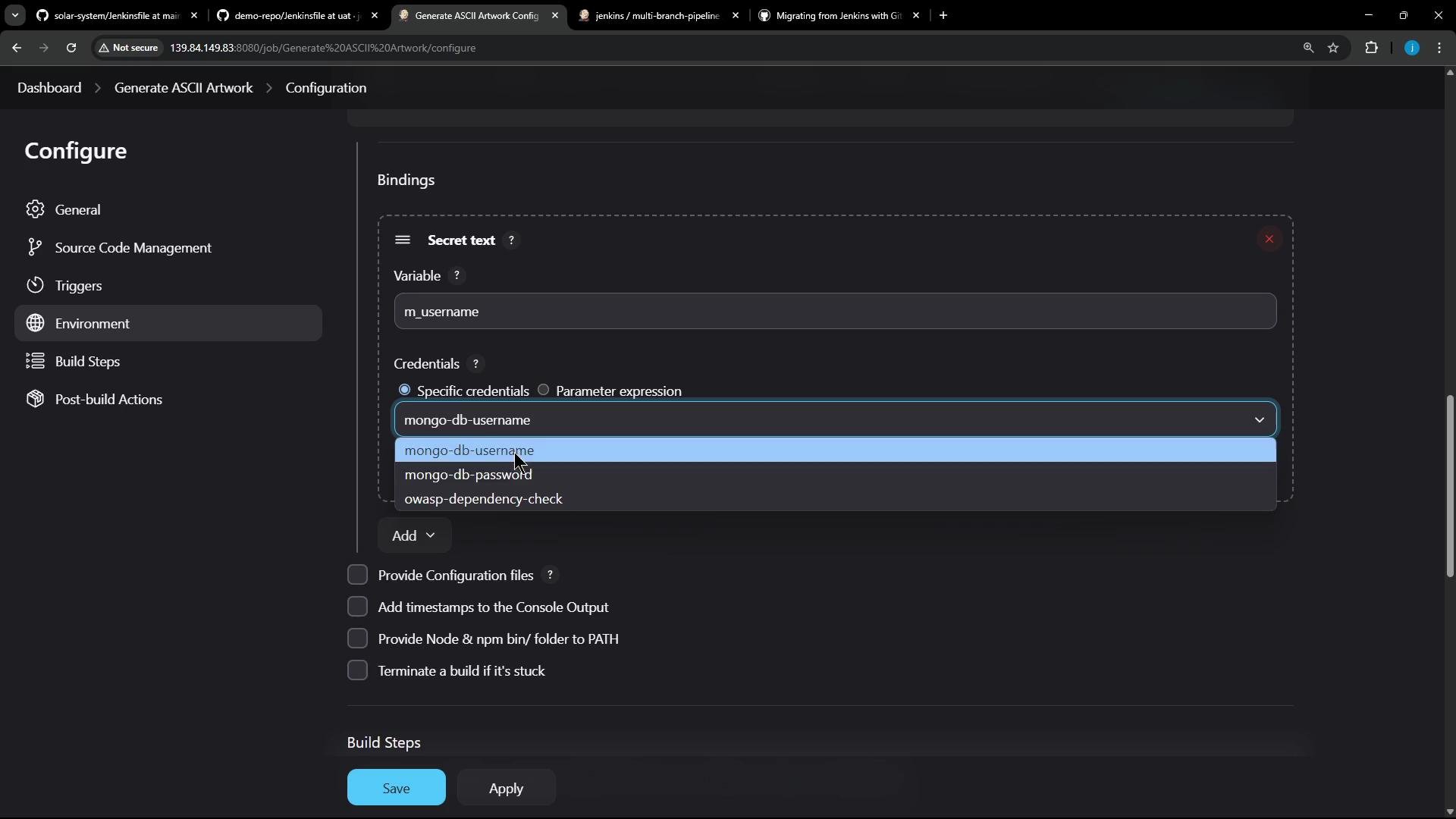Screen dimensions: 1456x819
Task: Apply the configuration changes
Action: click(x=506, y=788)
